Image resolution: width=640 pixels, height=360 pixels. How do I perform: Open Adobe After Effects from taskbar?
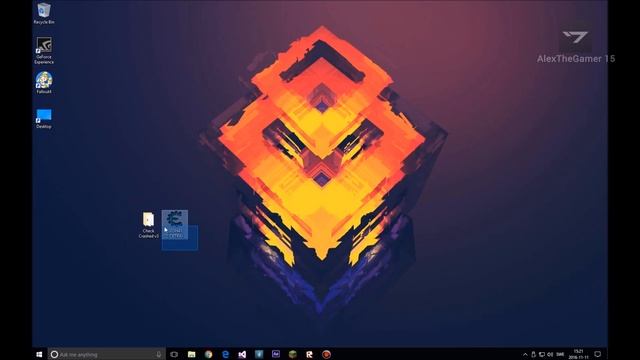(x=276, y=354)
